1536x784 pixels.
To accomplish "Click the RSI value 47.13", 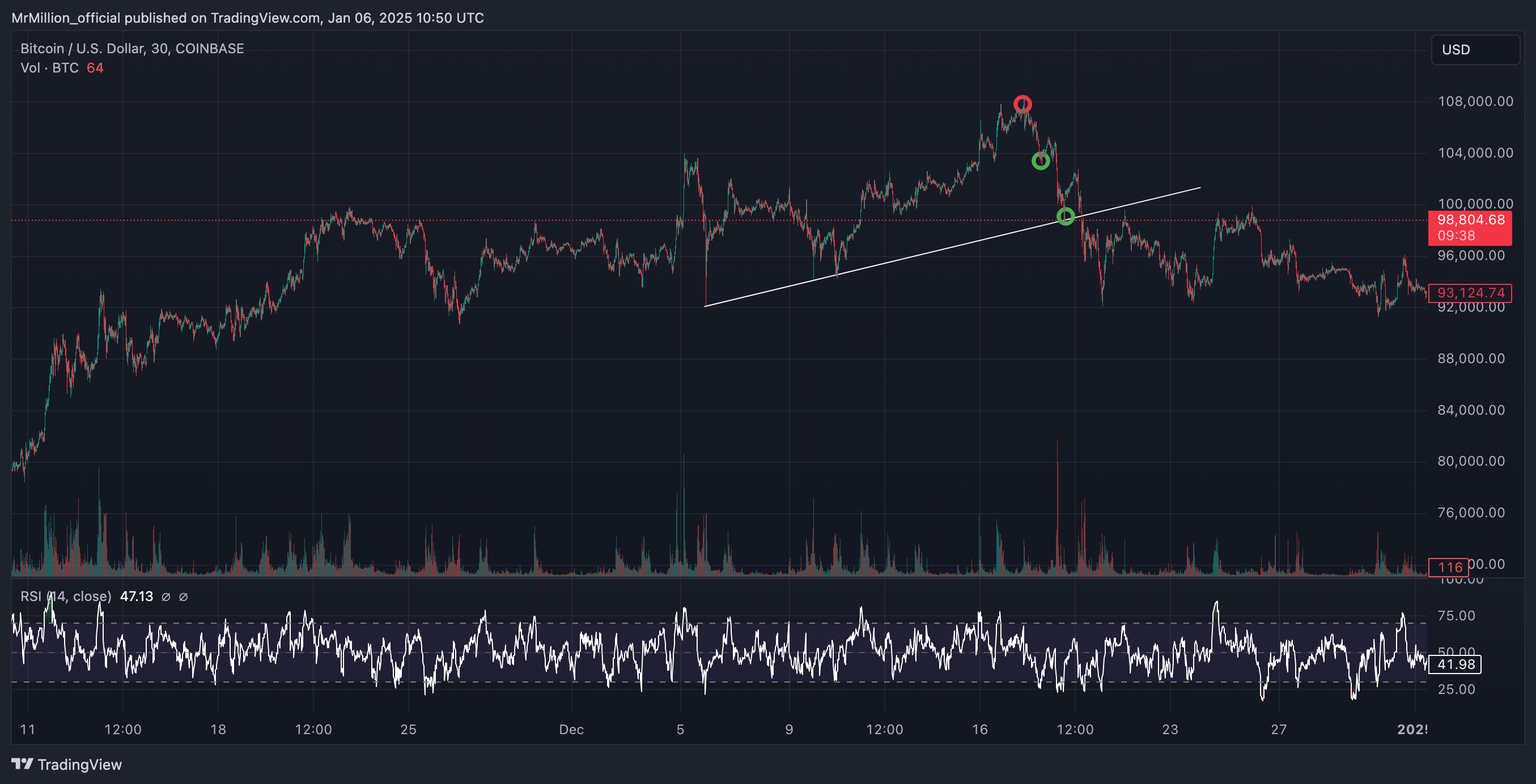I will [137, 596].
